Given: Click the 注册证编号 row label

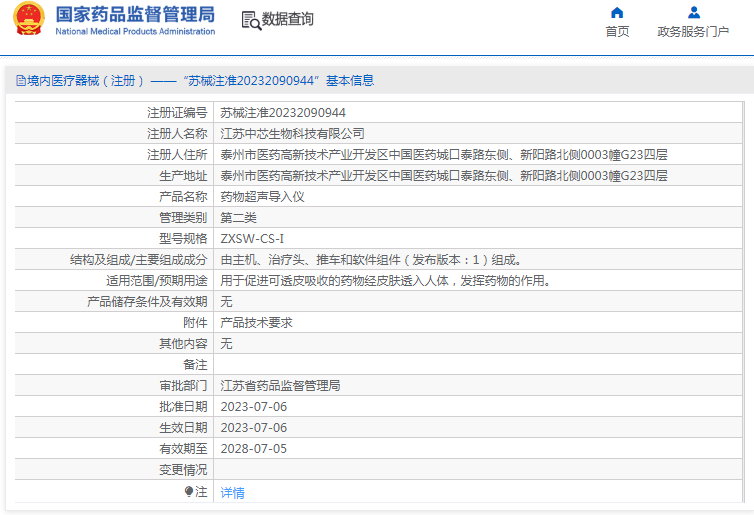Looking at the screenshot, I should (x=177, y=113).
